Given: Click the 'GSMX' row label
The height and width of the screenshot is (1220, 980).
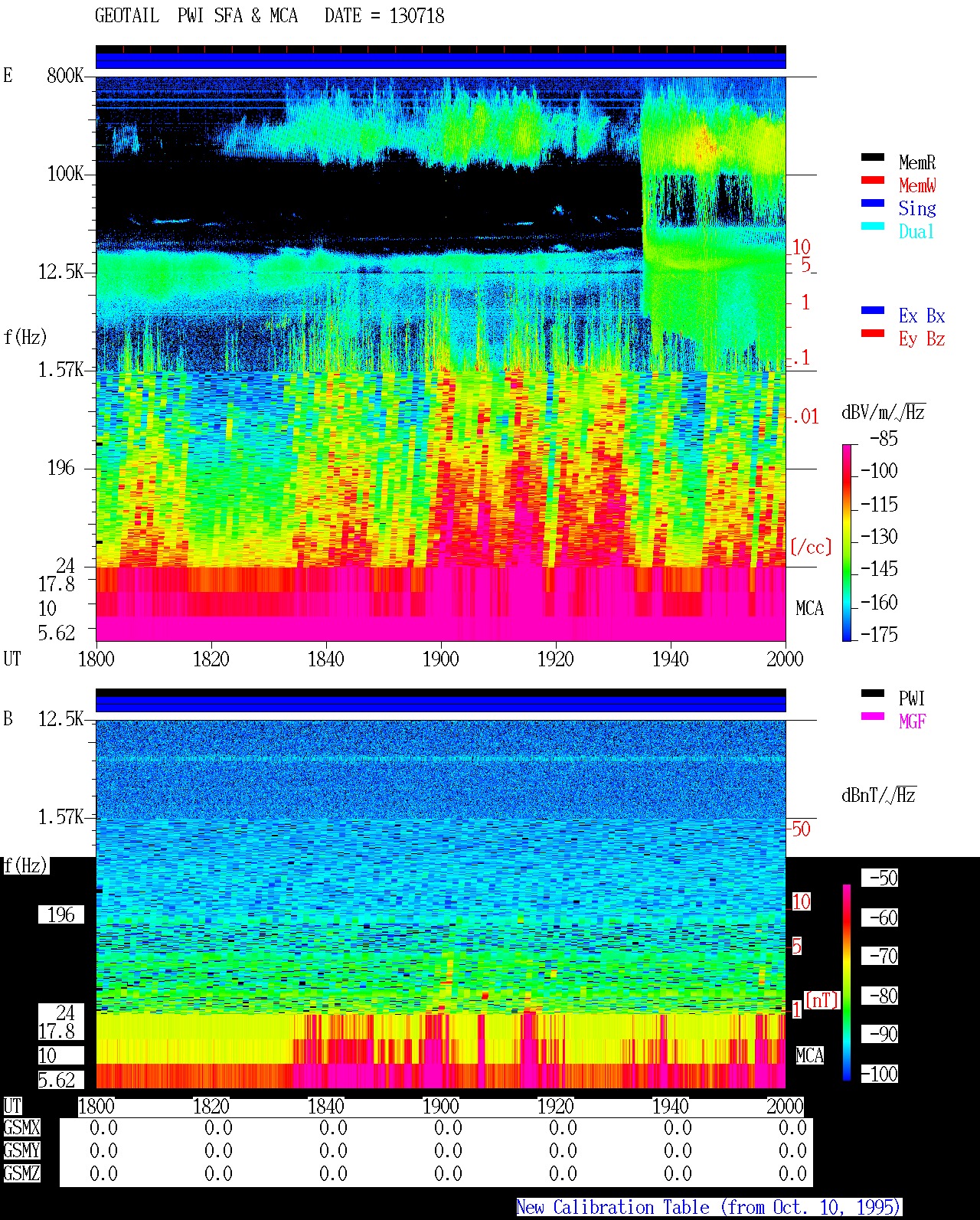Looking at the screenshot, I should [21, 1127].
